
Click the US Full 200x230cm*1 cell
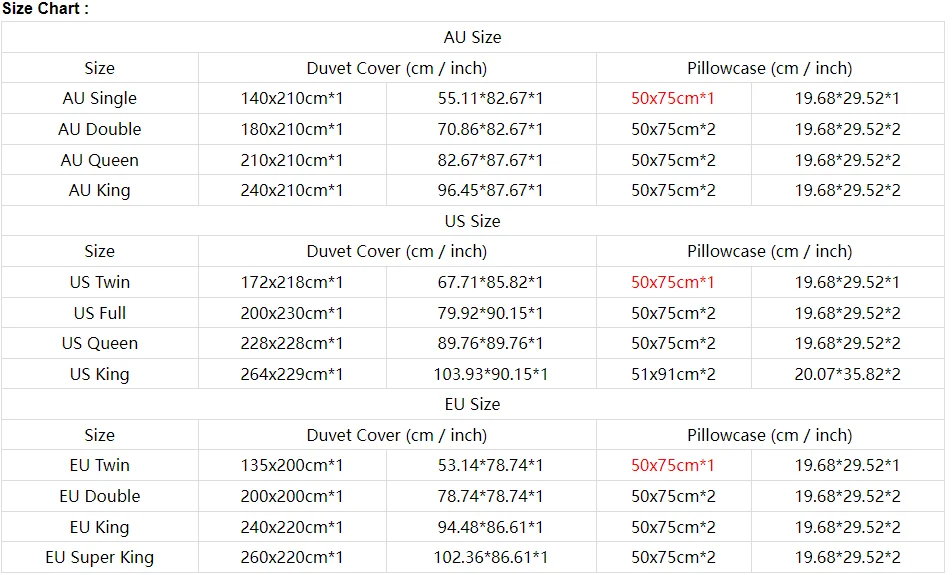pyautogui.click(x=292, y=313)
